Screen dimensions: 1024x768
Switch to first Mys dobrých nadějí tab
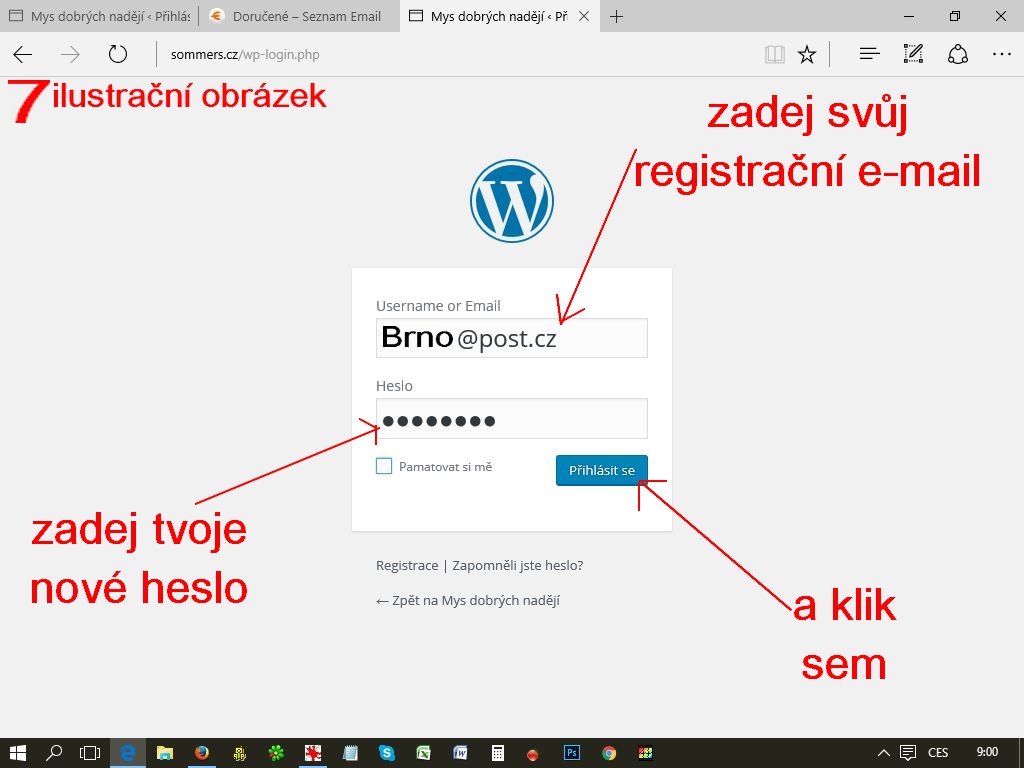point(99,16)
